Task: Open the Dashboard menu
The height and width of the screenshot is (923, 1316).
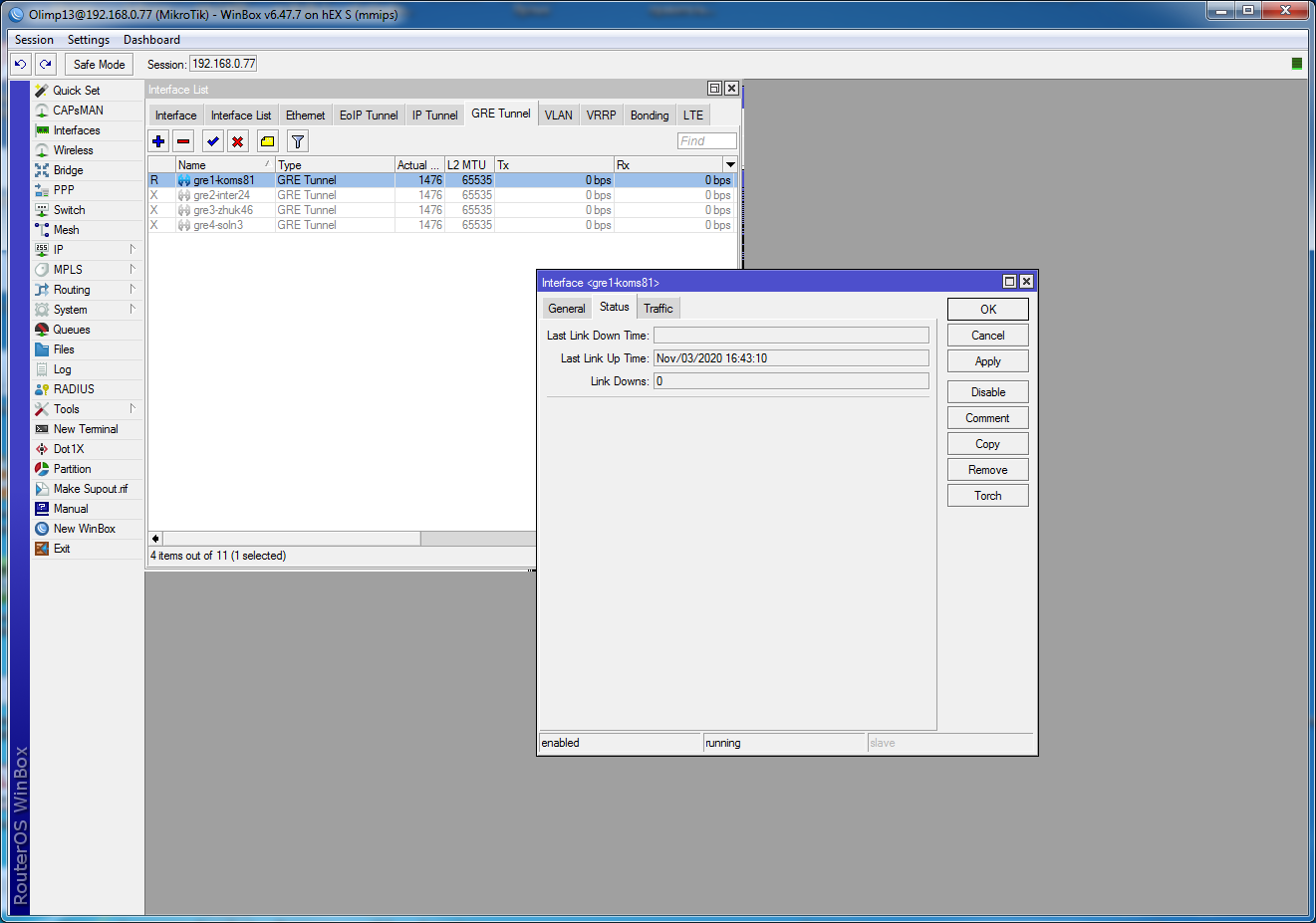Action: (x=151, y=40)
